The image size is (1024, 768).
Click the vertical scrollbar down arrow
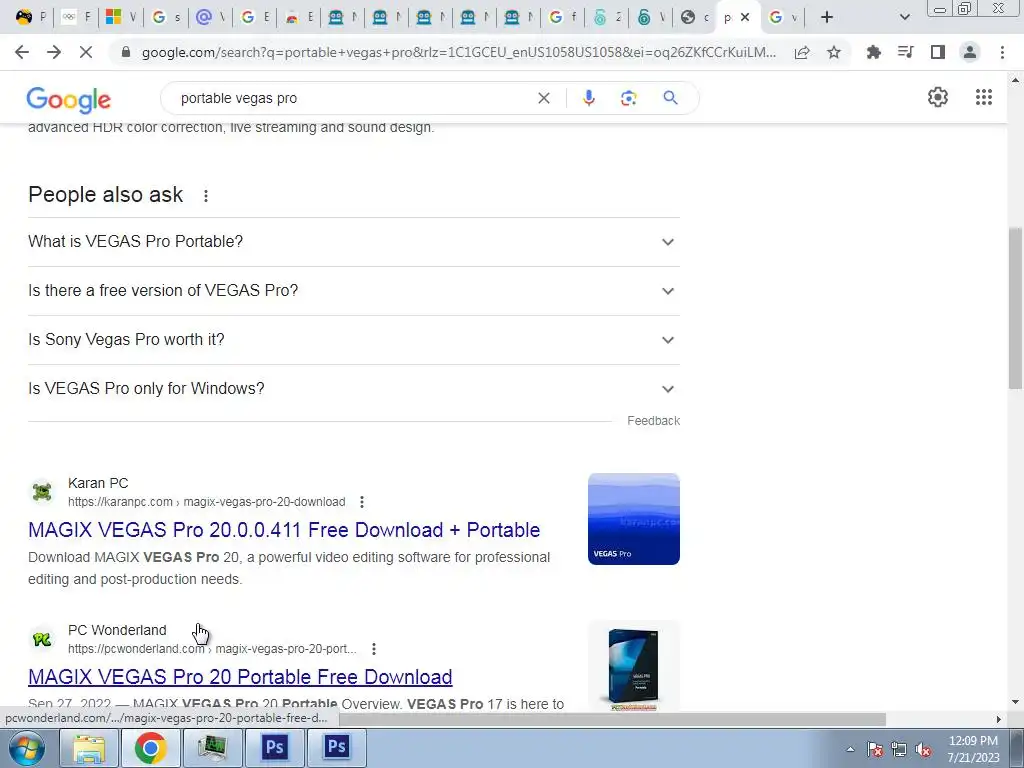[x=1016, y=702]
